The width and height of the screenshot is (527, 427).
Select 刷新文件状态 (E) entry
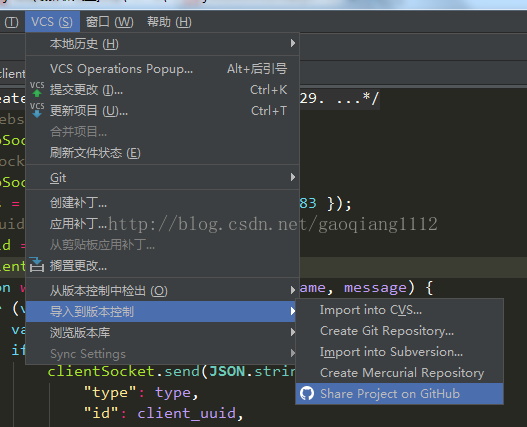coord(162,153)
